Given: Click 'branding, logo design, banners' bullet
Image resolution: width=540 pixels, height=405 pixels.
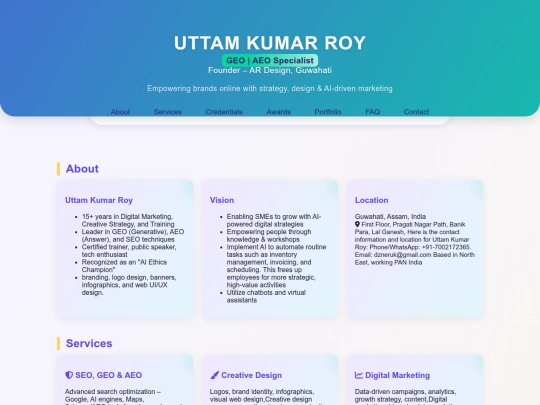Looking at the screenshot, I should [x=129, y=285].
